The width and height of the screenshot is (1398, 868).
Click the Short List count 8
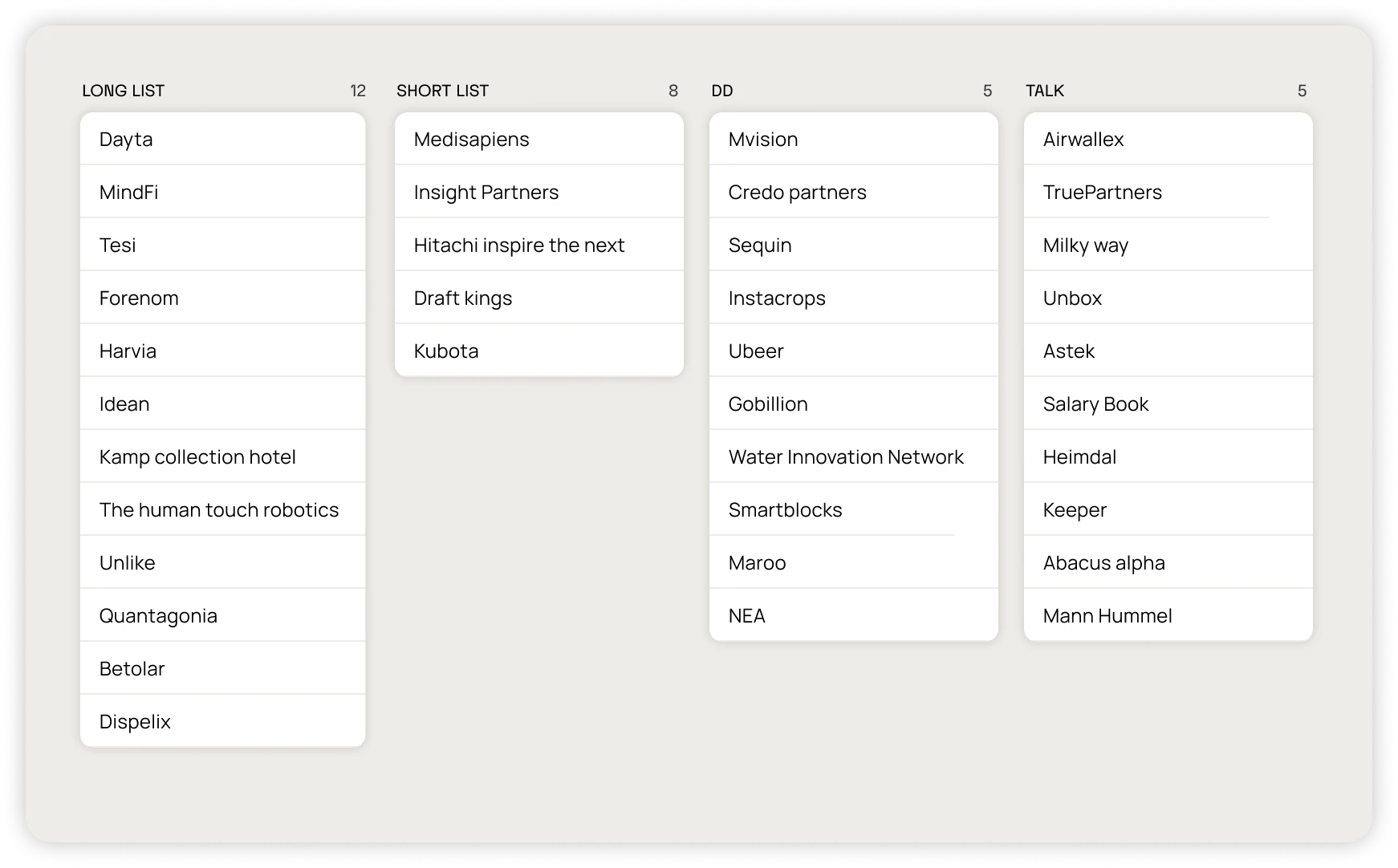[673, 91]
